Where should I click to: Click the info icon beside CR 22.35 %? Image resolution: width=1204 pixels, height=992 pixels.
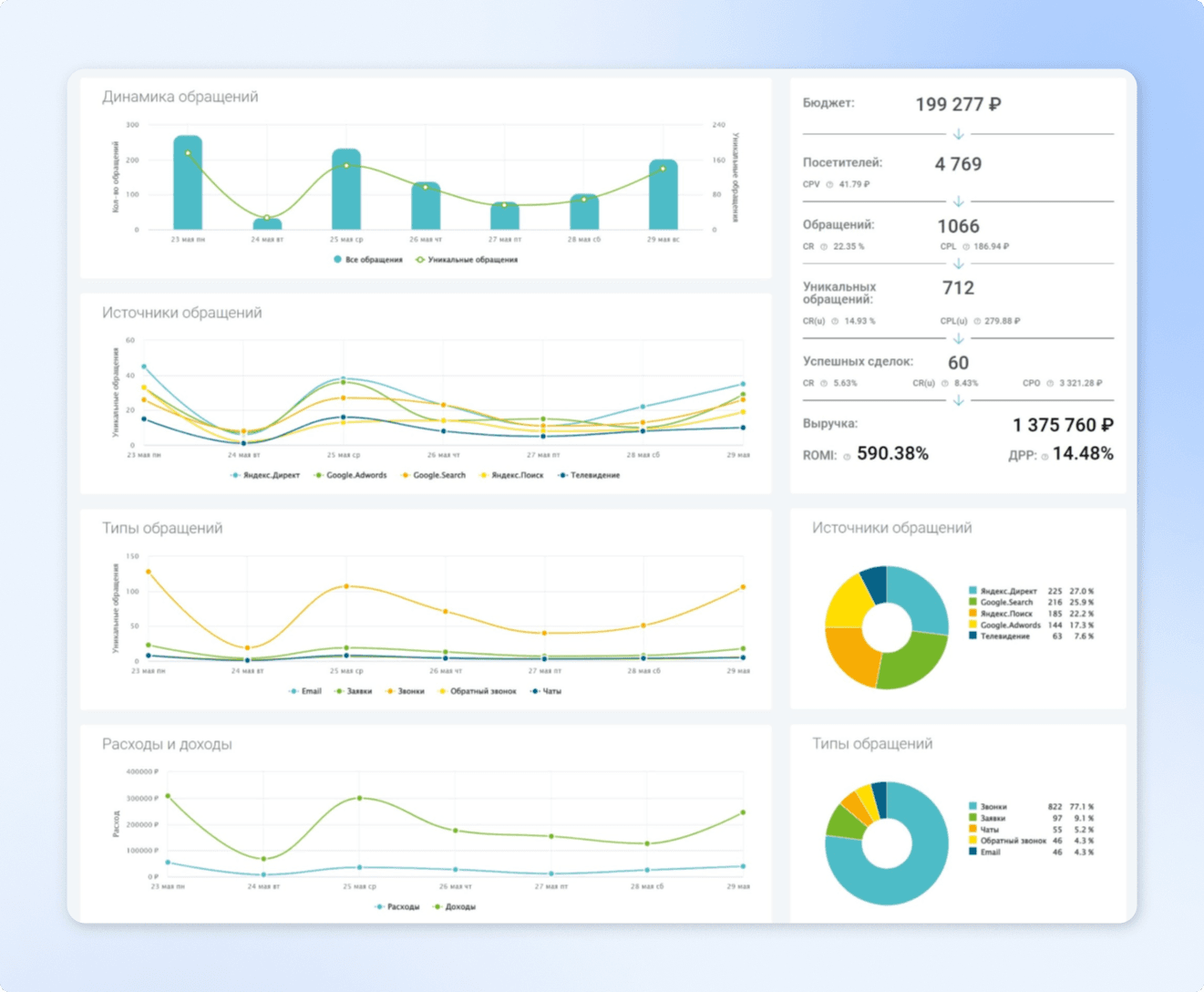pos(824,247)
